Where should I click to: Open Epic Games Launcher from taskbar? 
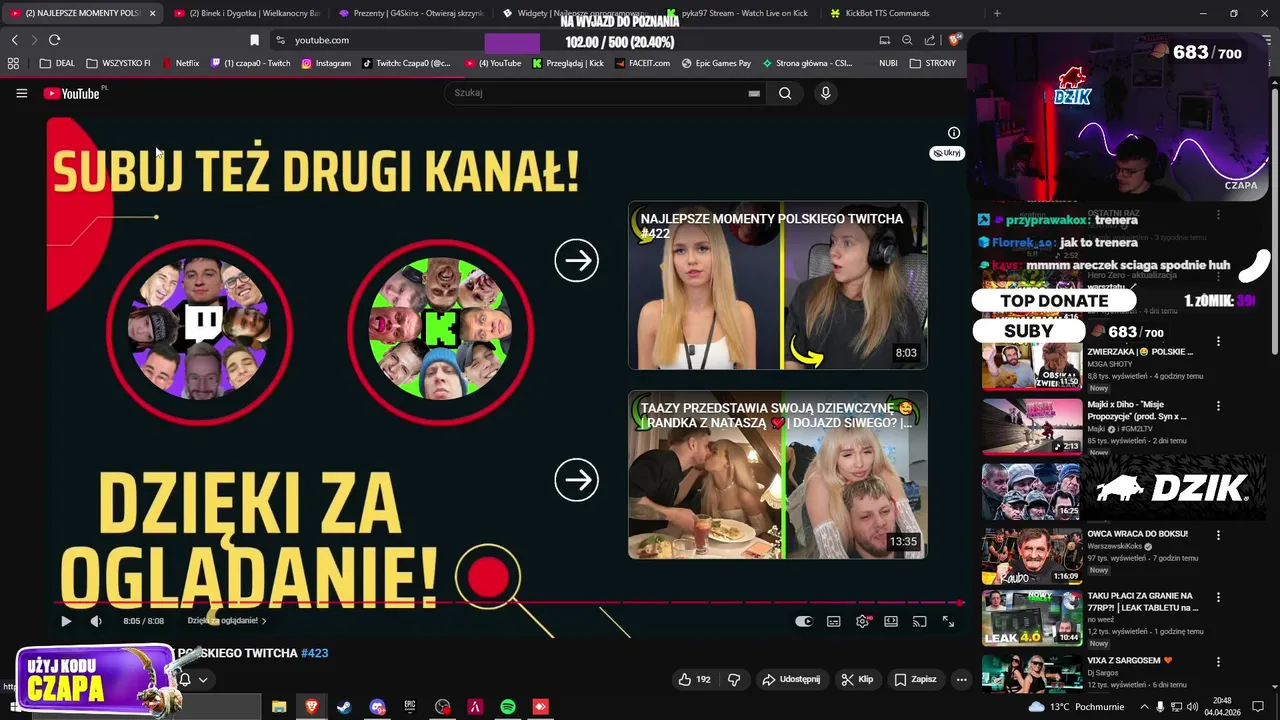click(x=410, y=707)
